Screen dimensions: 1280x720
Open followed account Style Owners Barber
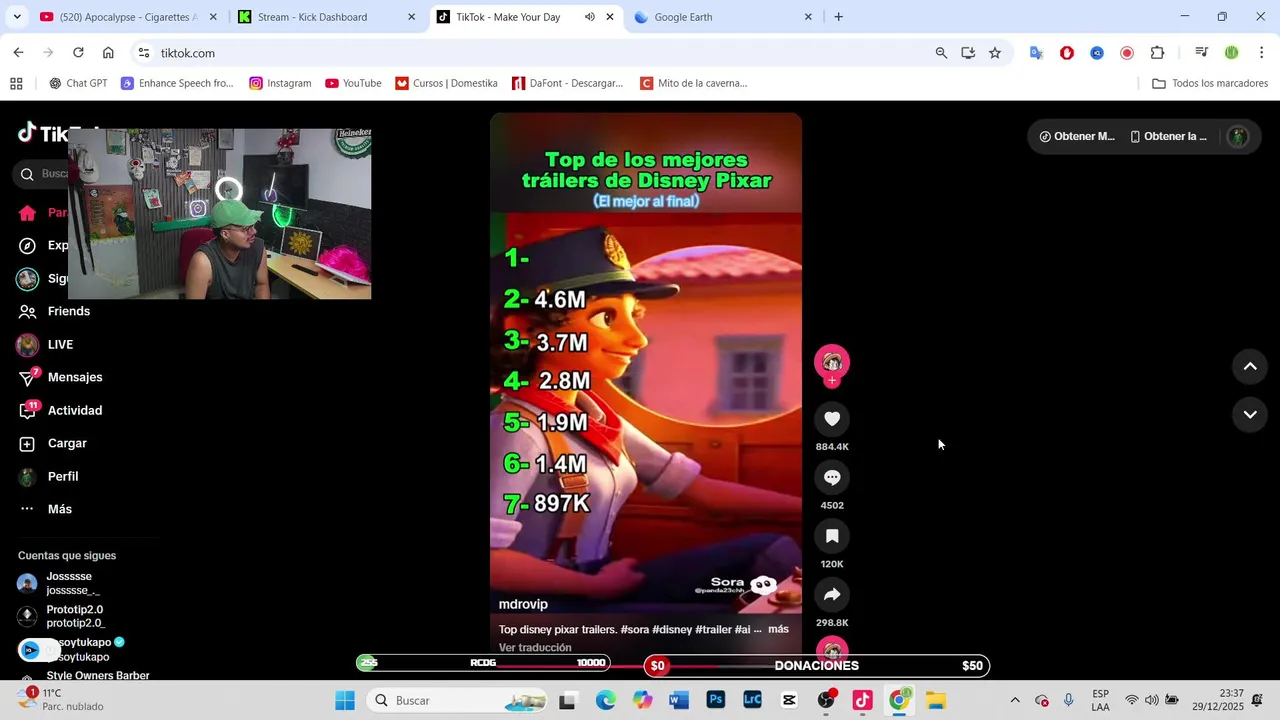click(98, 676)
